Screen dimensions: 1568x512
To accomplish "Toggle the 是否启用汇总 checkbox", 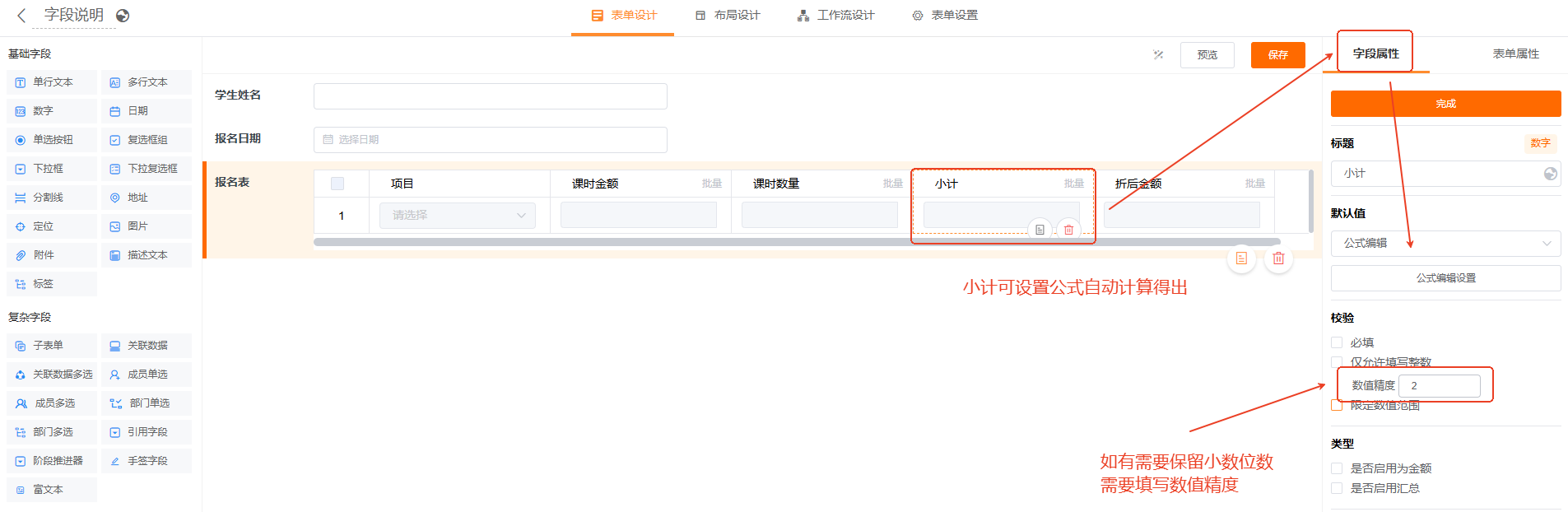I will [x=1337, y=488].
